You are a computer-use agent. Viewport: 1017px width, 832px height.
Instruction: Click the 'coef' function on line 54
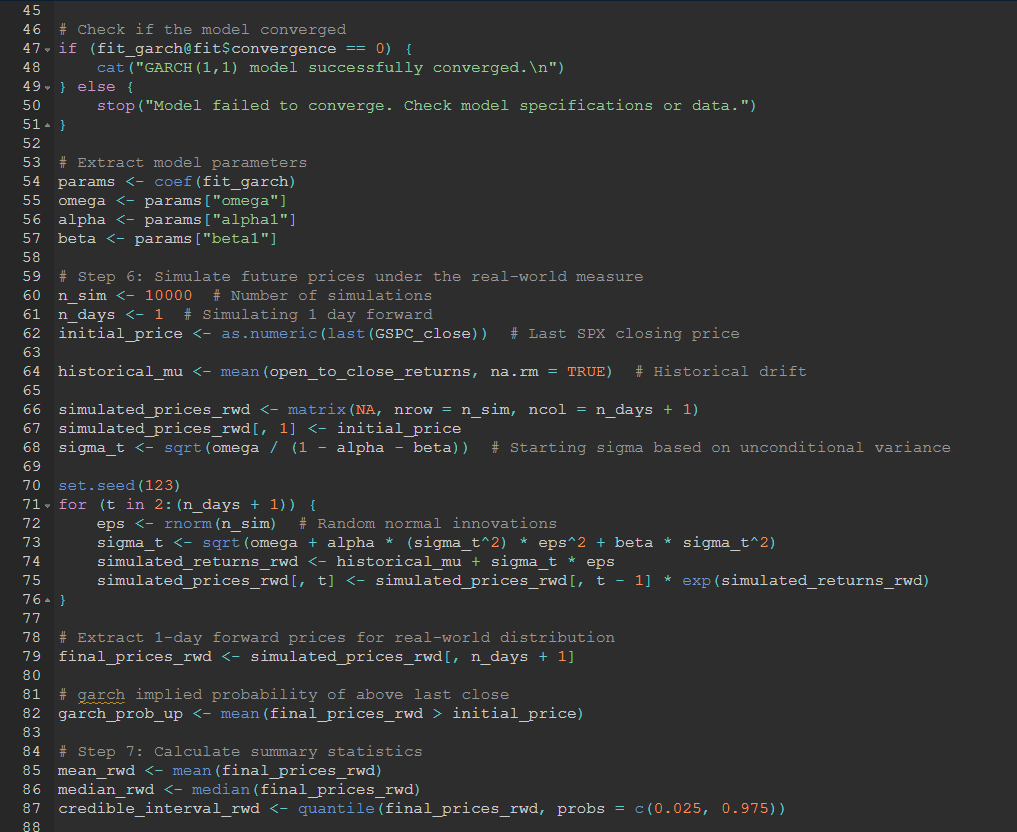[x=173, y=182]
